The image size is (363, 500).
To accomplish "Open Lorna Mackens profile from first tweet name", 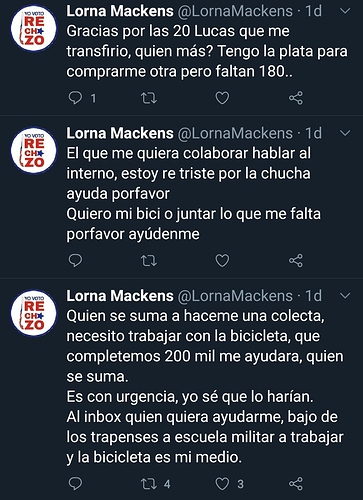I will point(120,11).
